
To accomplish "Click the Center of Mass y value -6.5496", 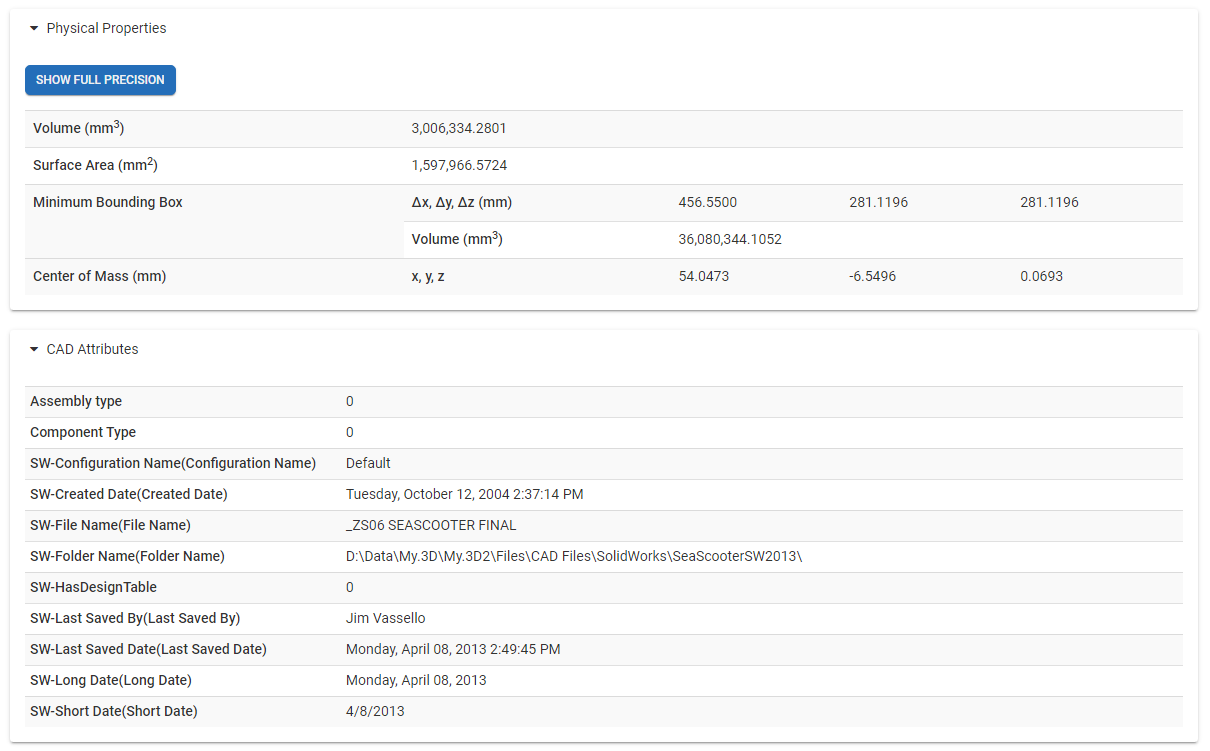I will click(872, 277).
